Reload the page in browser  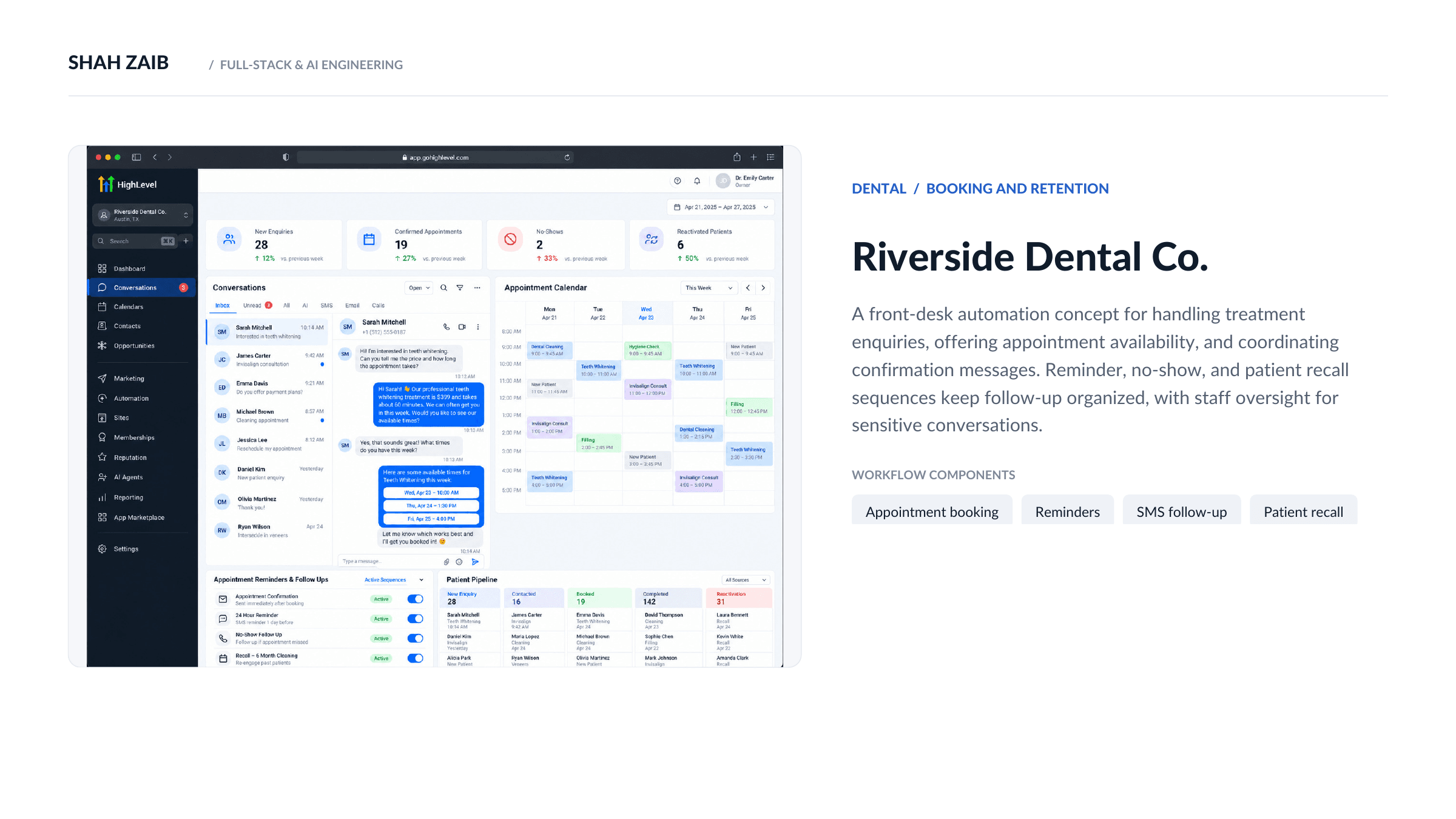tap(567, 157)
